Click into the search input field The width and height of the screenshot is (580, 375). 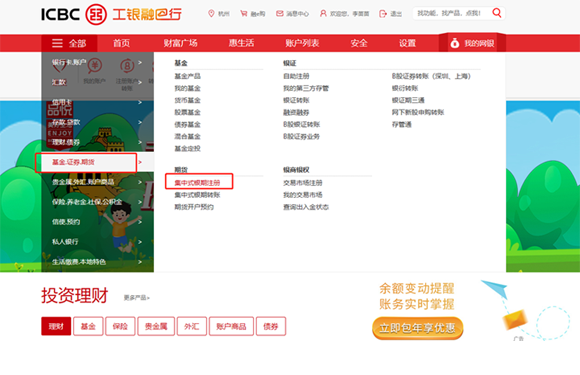coord(451,13)
